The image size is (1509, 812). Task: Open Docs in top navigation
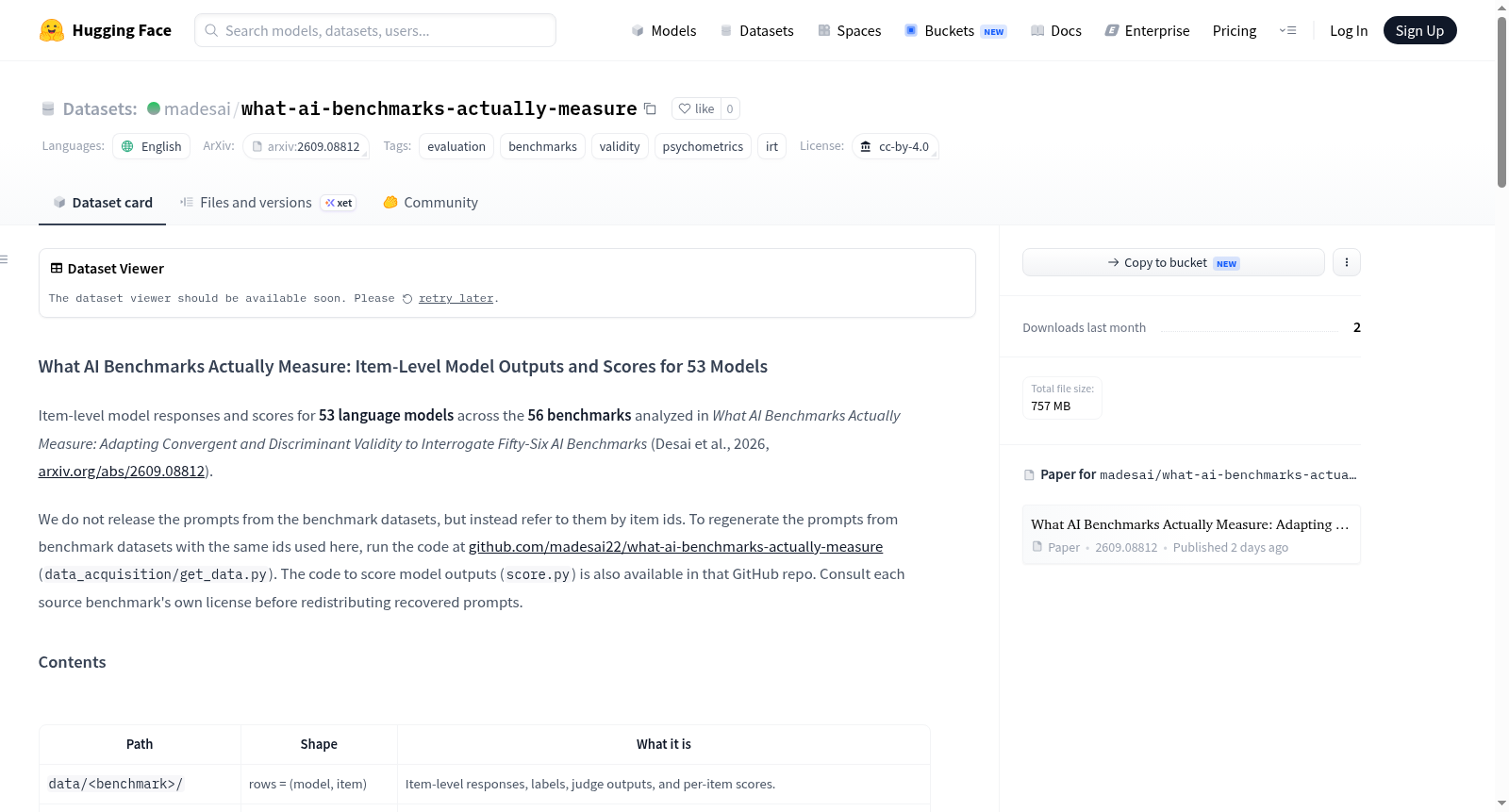1056,30
